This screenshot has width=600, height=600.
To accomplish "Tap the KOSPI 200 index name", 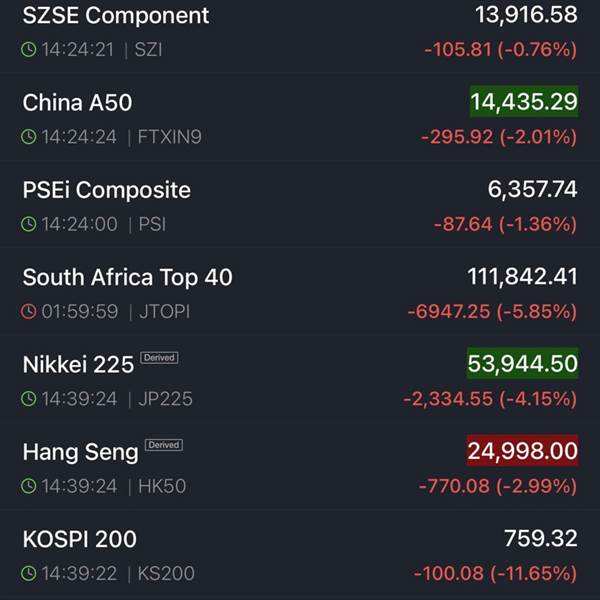I will pyautogui.click(x=80, y=539).
